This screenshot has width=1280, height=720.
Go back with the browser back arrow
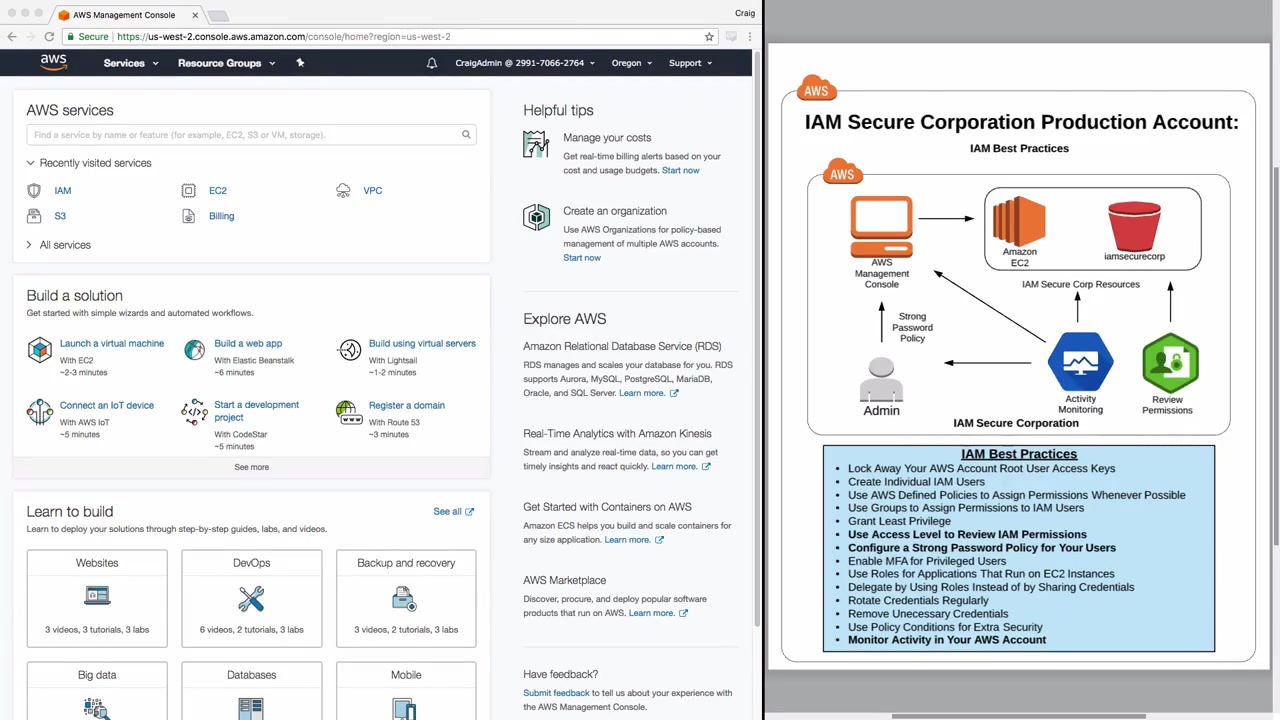pos(12,37)
